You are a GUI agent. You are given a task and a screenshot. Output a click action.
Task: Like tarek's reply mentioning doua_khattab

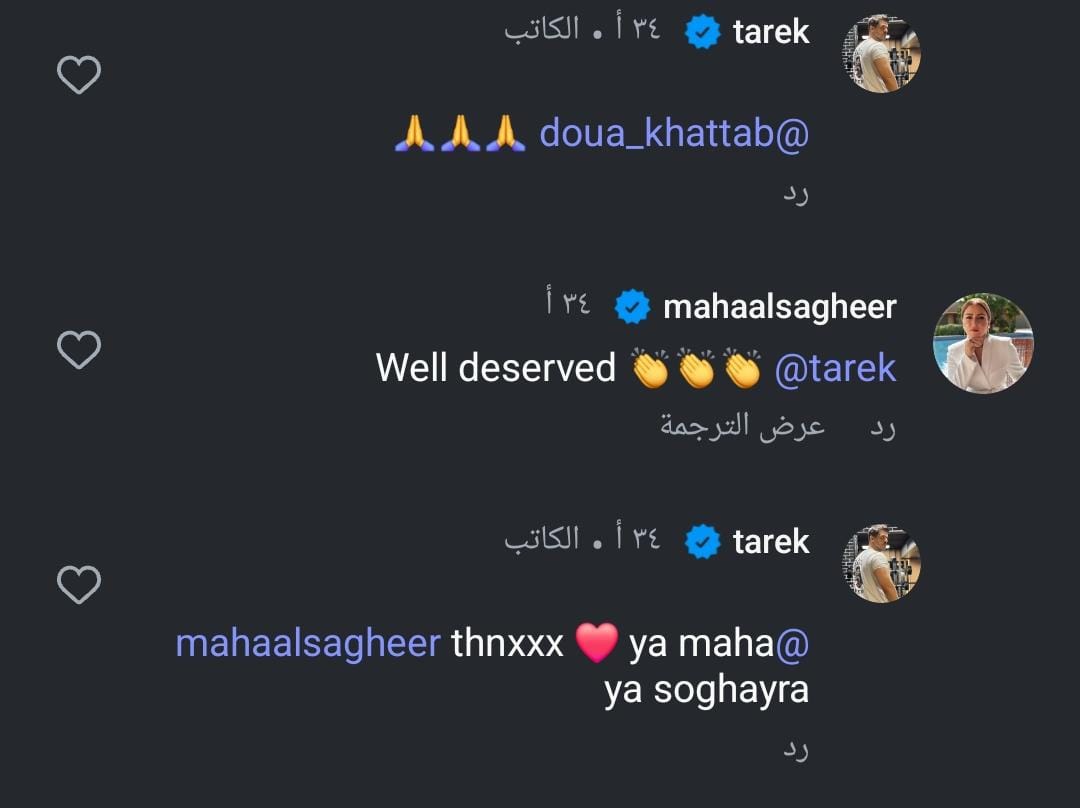tap(79, 74)
